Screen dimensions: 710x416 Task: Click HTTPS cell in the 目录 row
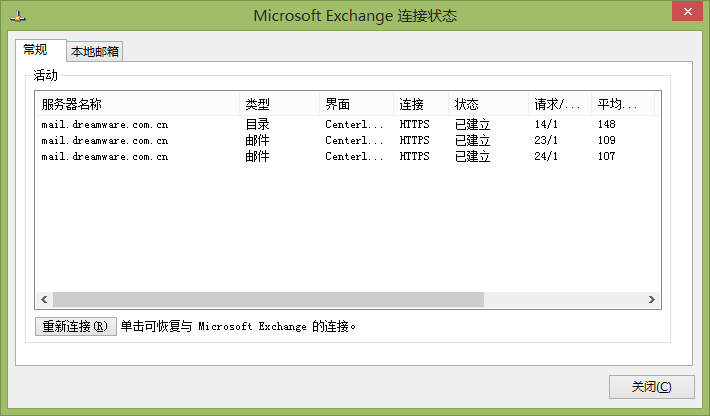(x=414, y=124)
